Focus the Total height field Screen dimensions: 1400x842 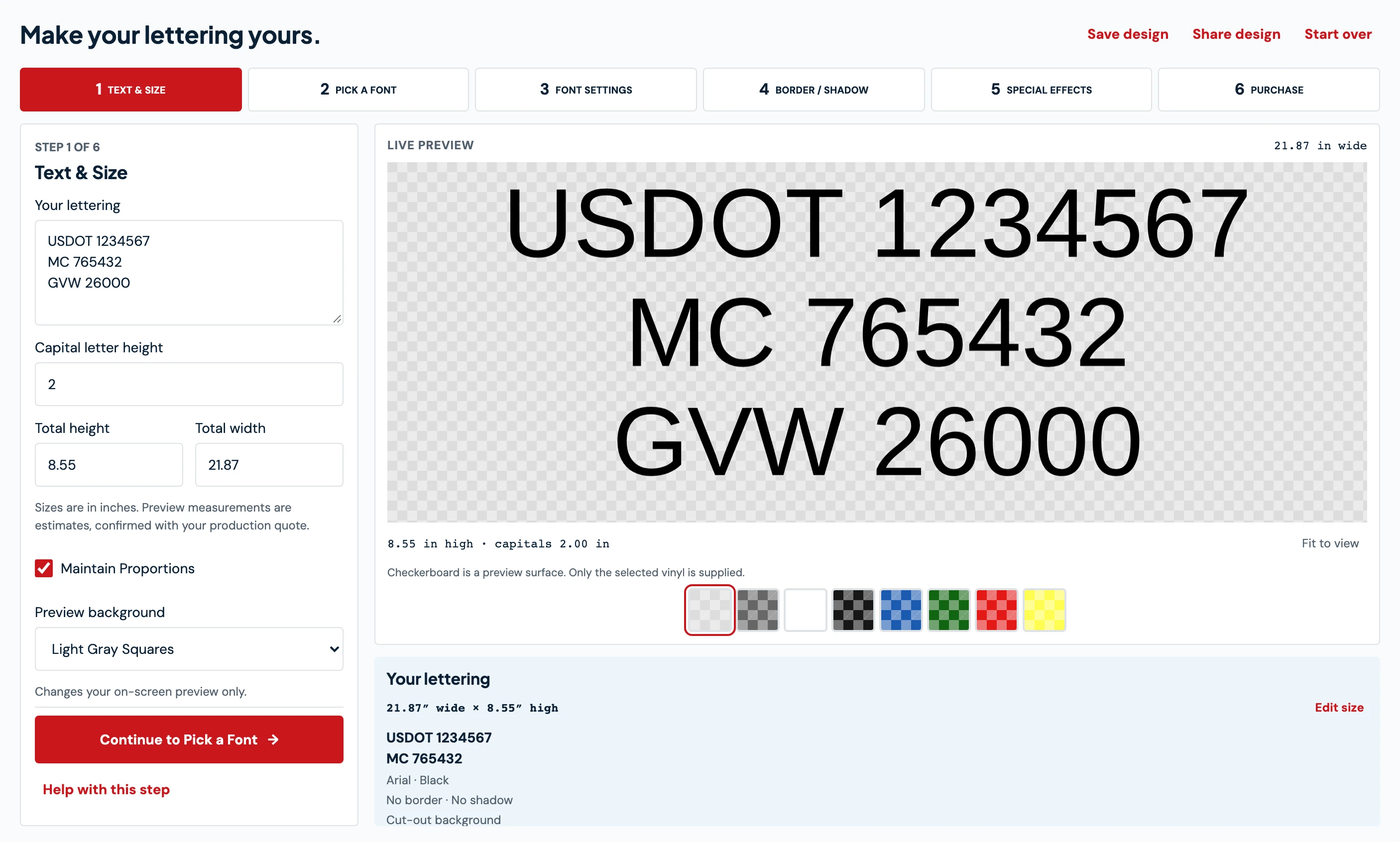pos(109,465)
